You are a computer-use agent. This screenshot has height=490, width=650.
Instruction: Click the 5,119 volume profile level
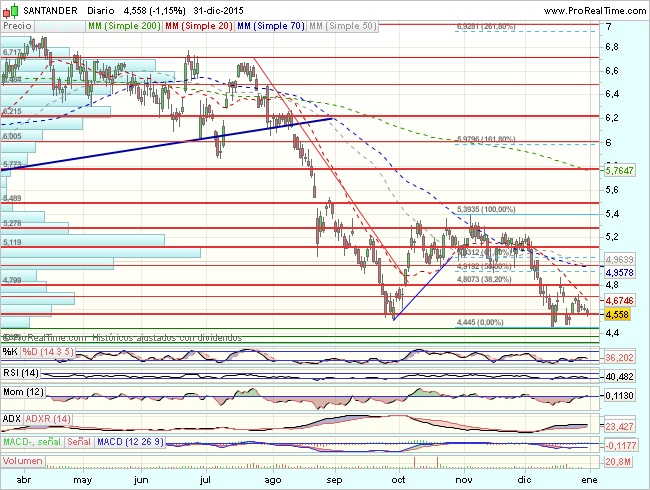tap(12, 242)
